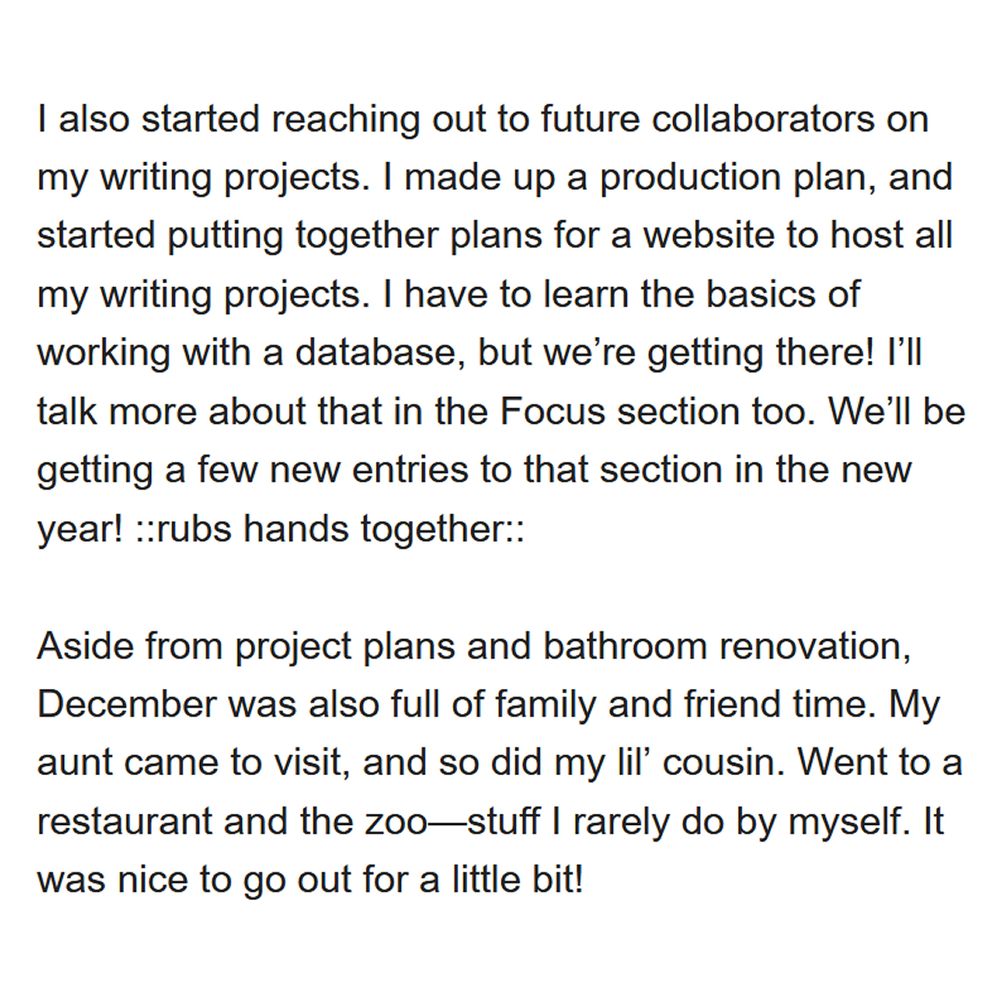Click the word "future" in first line
The width and height of the screenshot is (1000, 1000).
coord(590,119)
